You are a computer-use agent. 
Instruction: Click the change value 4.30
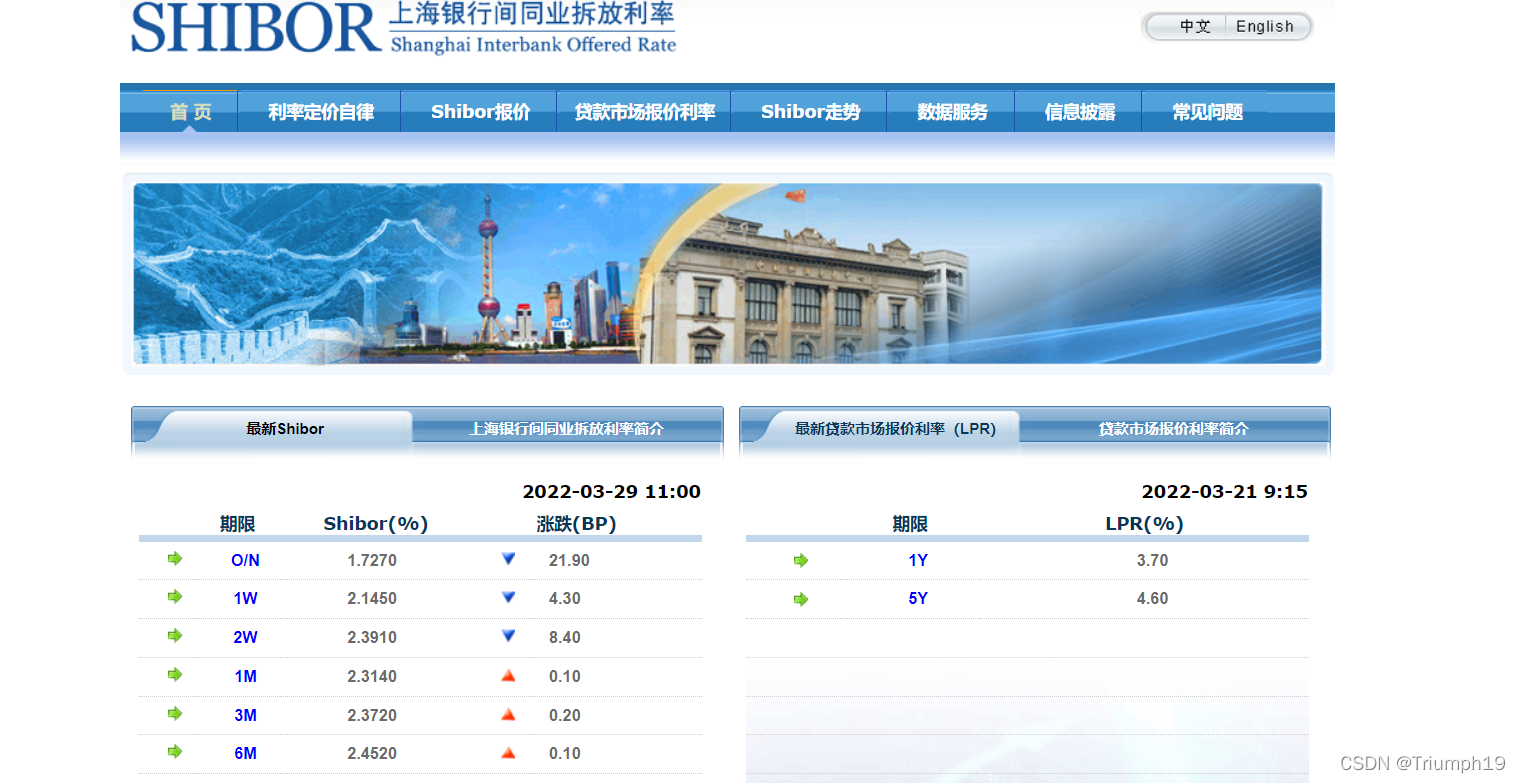pos(565,598)
